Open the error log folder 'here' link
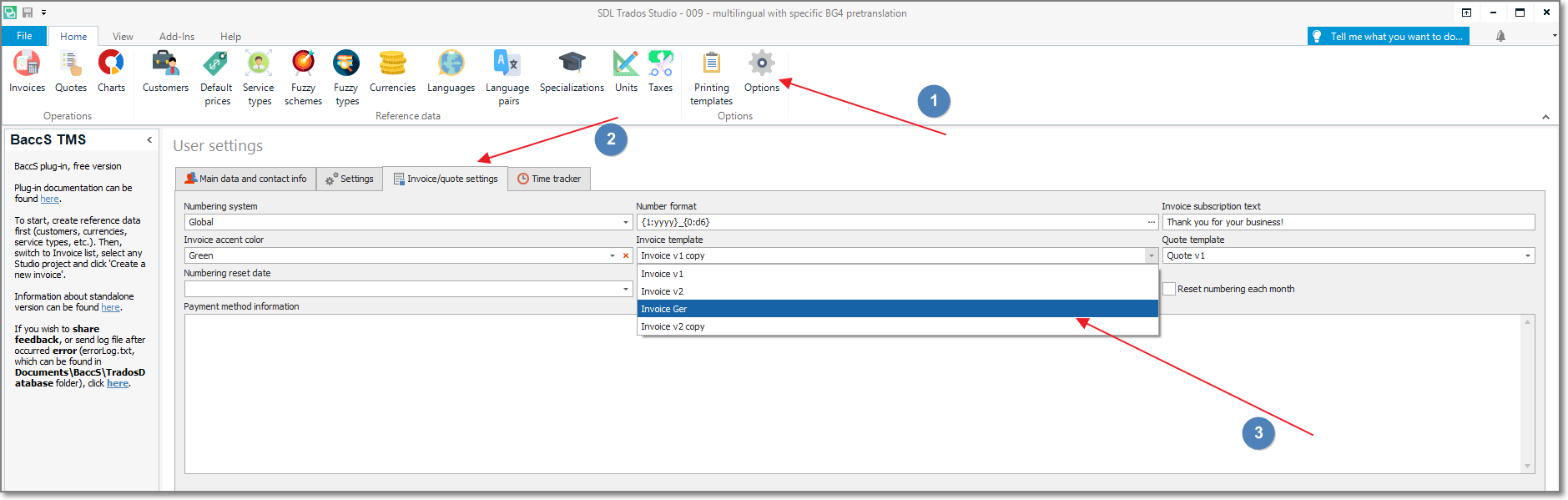1568x500 pixels. (x=118, y=384)
